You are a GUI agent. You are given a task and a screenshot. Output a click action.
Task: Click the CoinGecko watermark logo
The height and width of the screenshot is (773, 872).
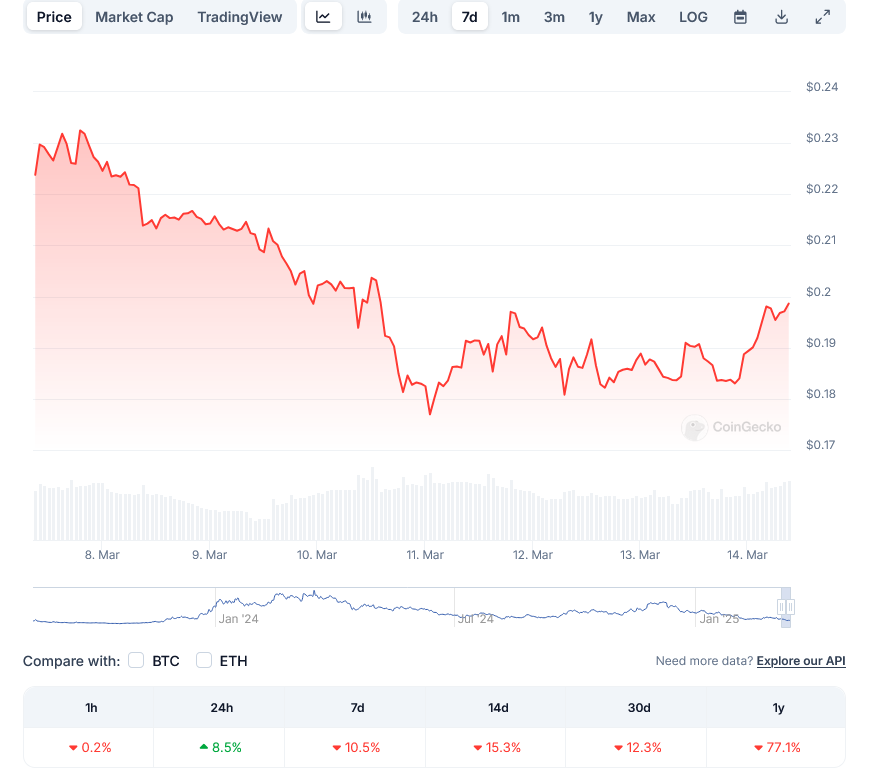tap(732, 428)
